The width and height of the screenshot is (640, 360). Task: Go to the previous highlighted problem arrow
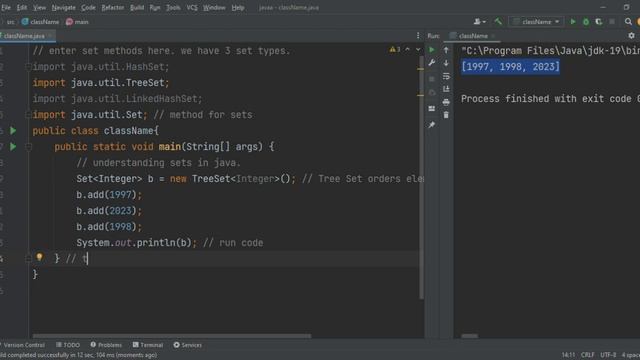click(x=407, y=49)
